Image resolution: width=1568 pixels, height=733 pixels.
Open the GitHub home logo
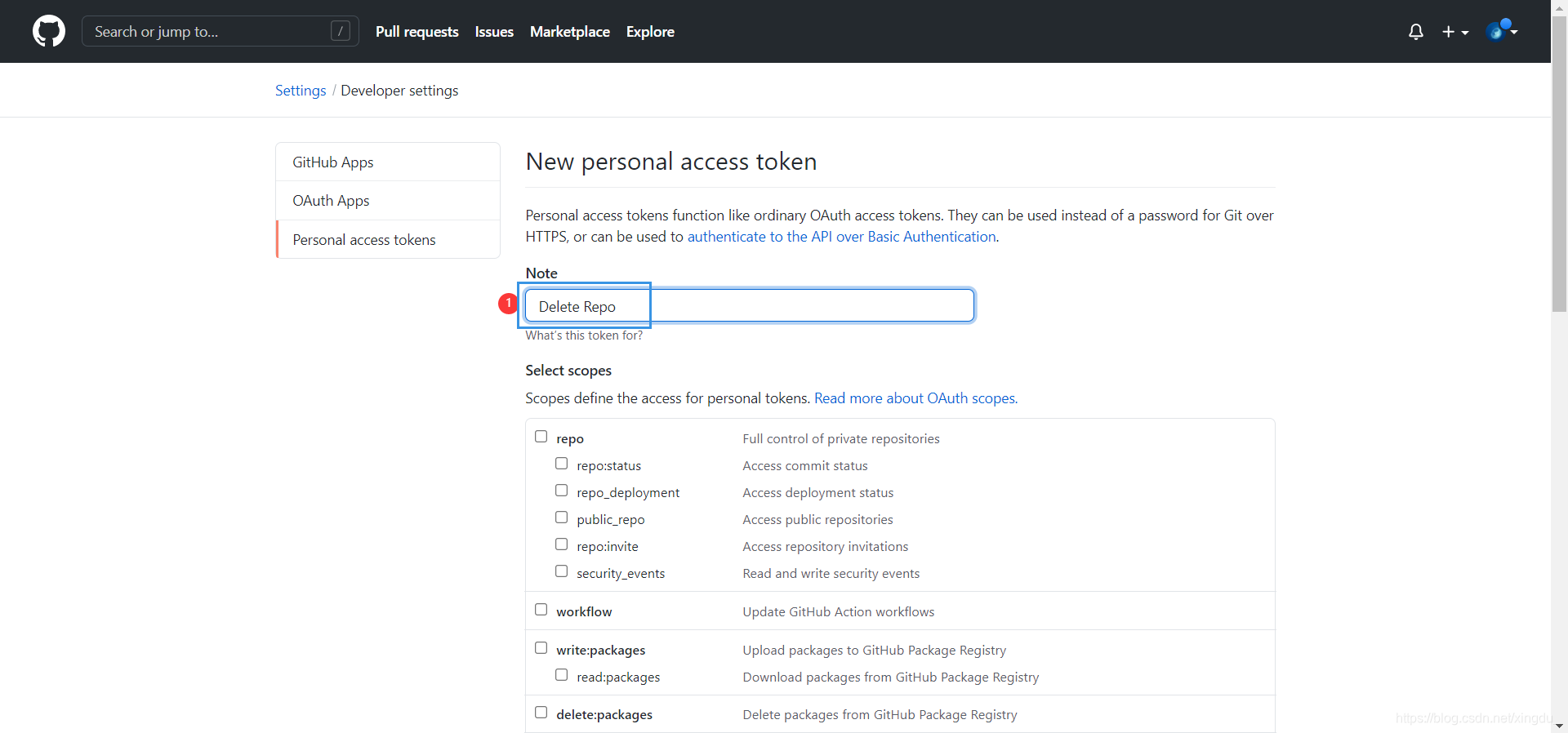point(49,31)
